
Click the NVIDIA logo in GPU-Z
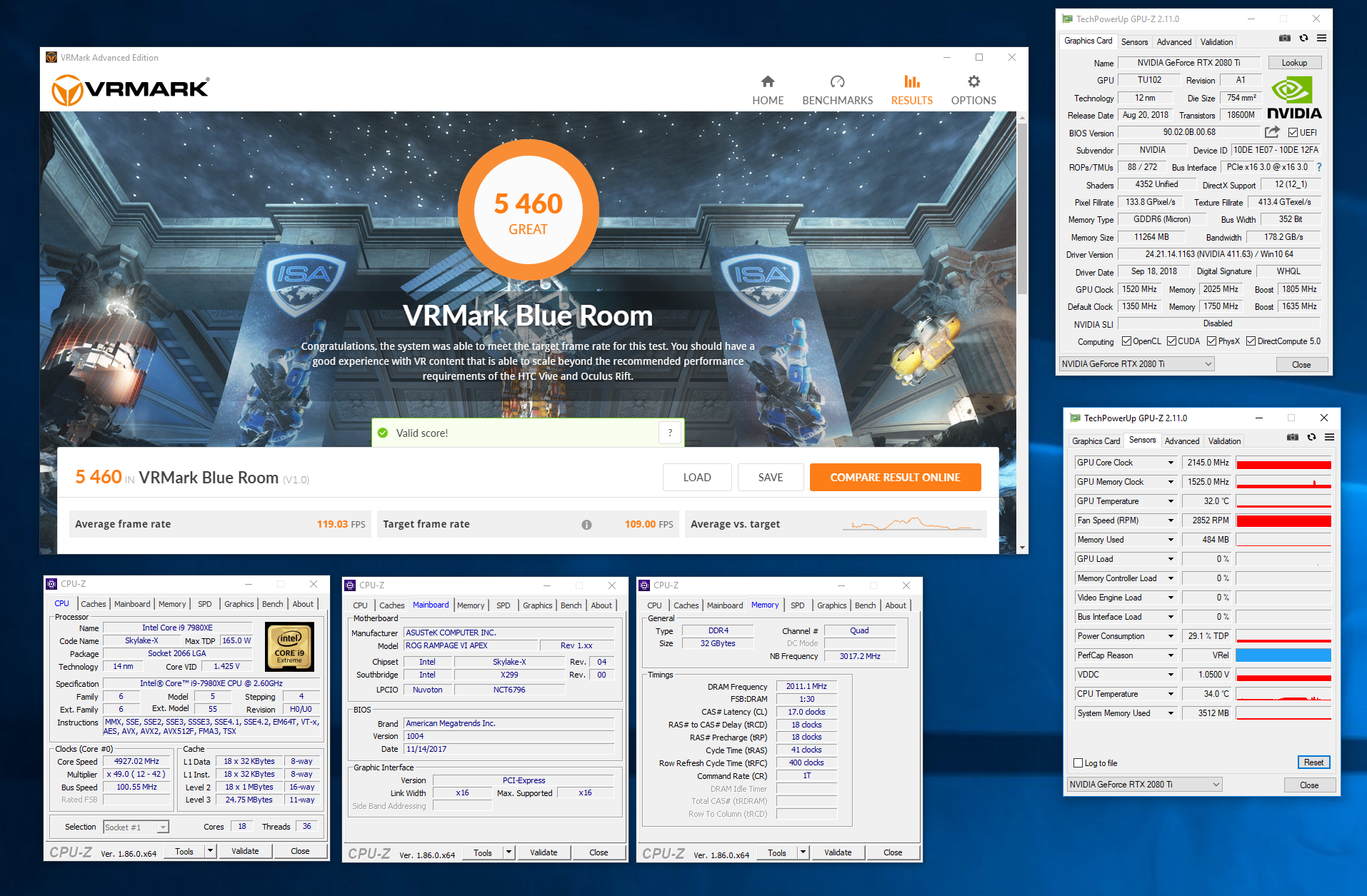(x=1294, y=98)
